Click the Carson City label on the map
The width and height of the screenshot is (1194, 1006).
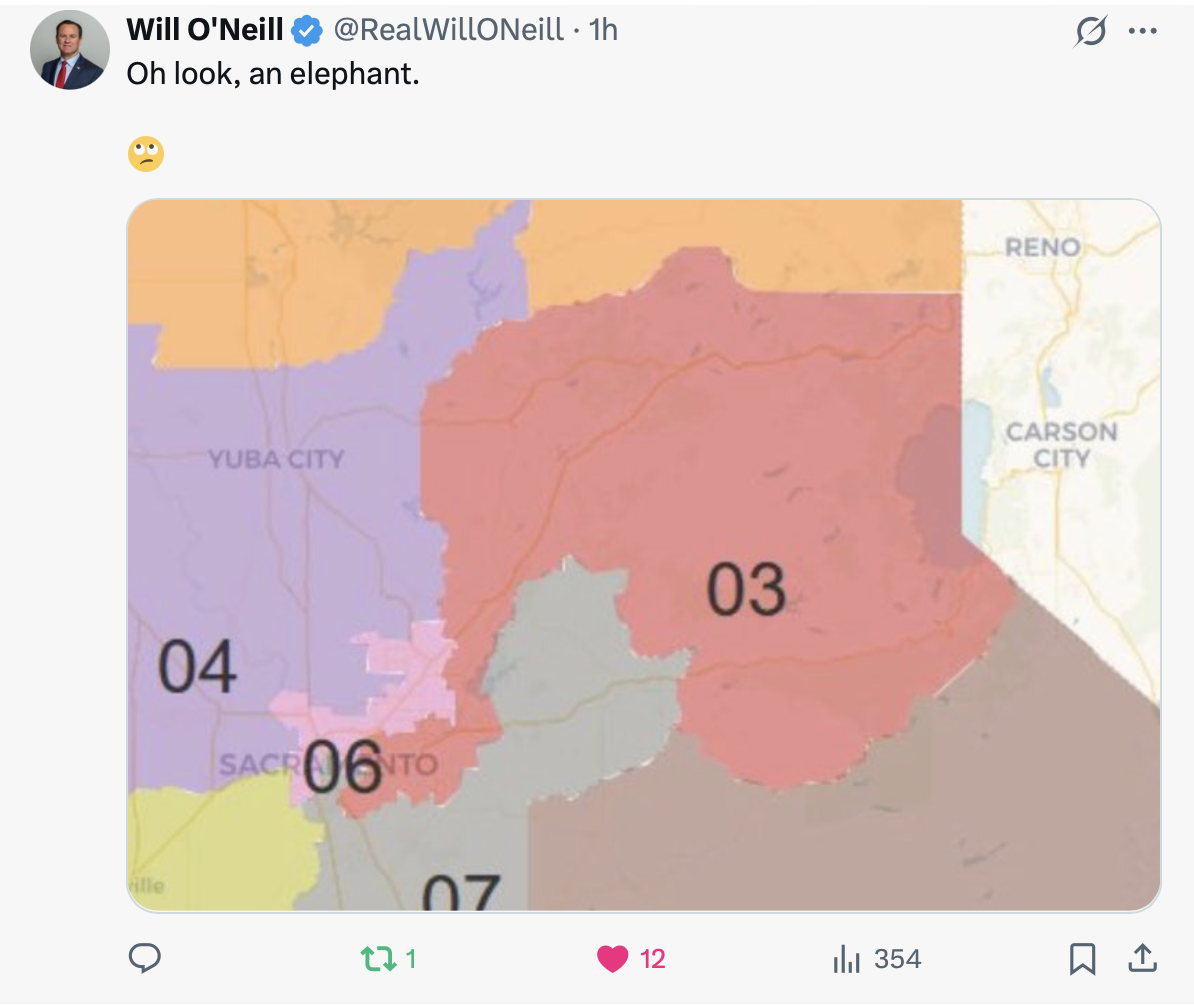tap(1061, 445)
